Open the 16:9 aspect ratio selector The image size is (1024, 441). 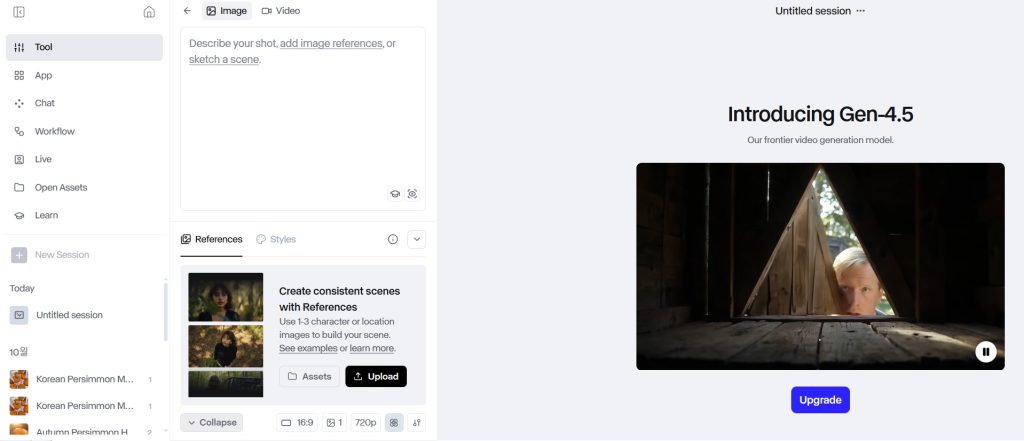297,423
